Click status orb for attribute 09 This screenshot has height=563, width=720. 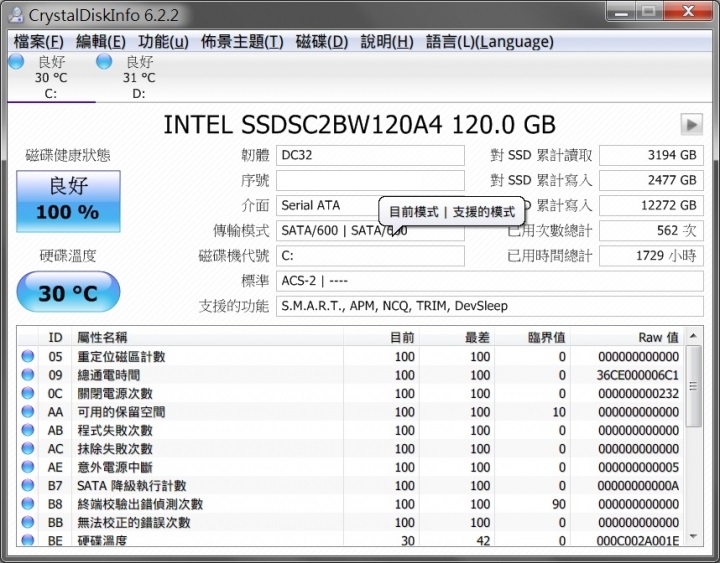pyautogui.click(x=28, y=375)
